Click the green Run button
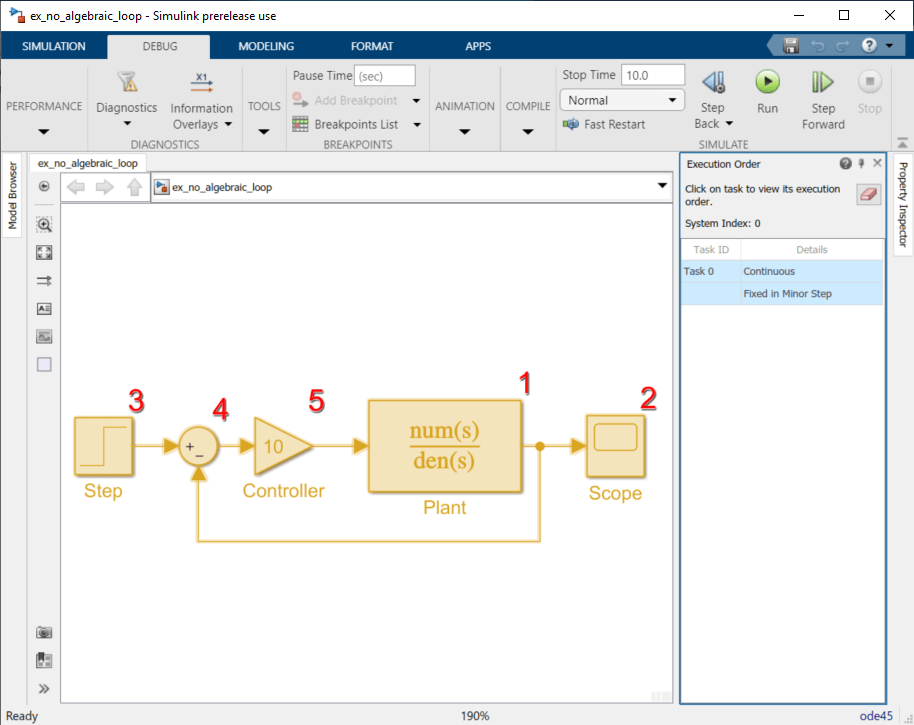 [x=767, y=82]
